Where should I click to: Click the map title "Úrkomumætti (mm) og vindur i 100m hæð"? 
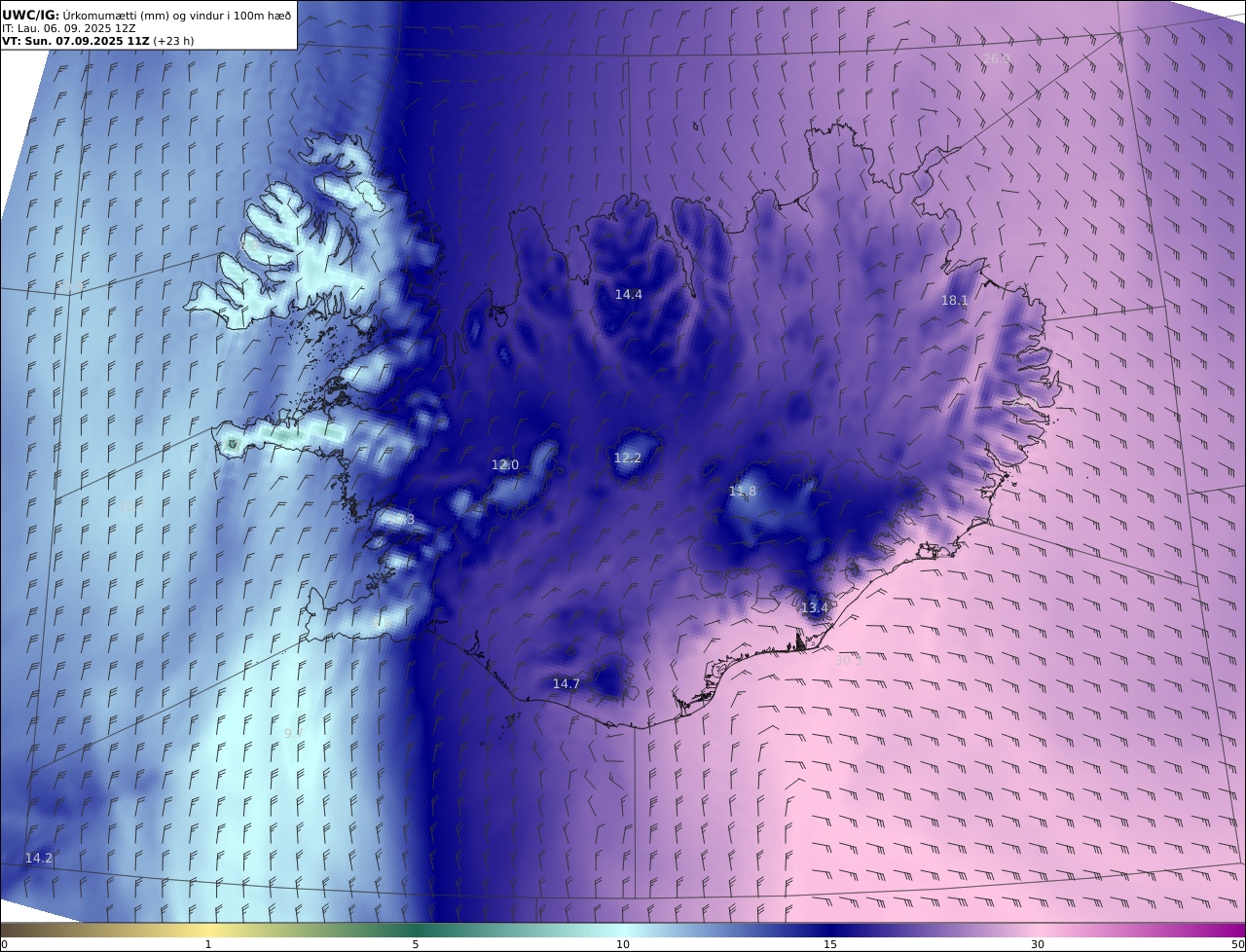[177, 15]
